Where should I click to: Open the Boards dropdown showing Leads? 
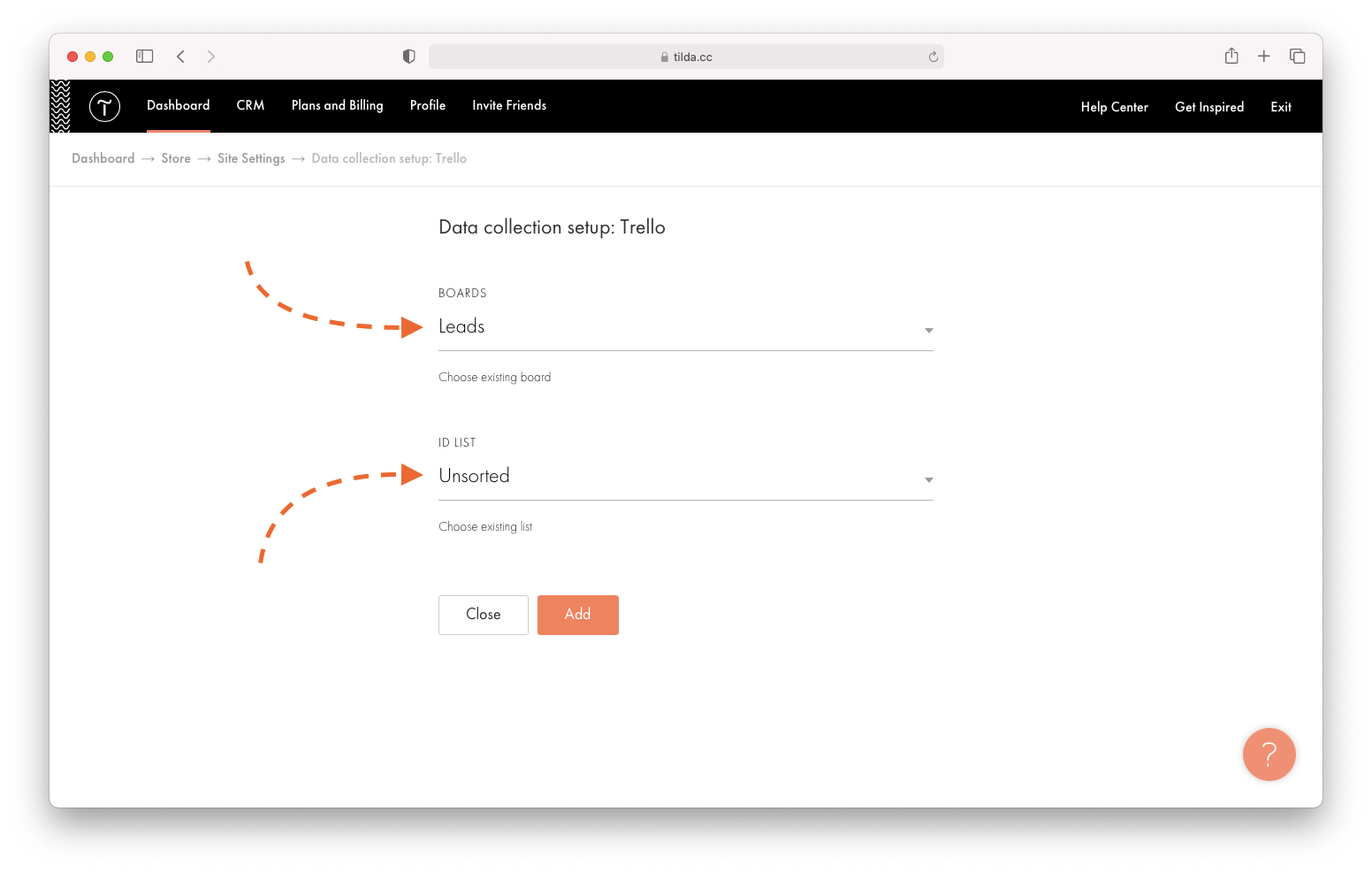pyautogui.click(x=686, y=327)
